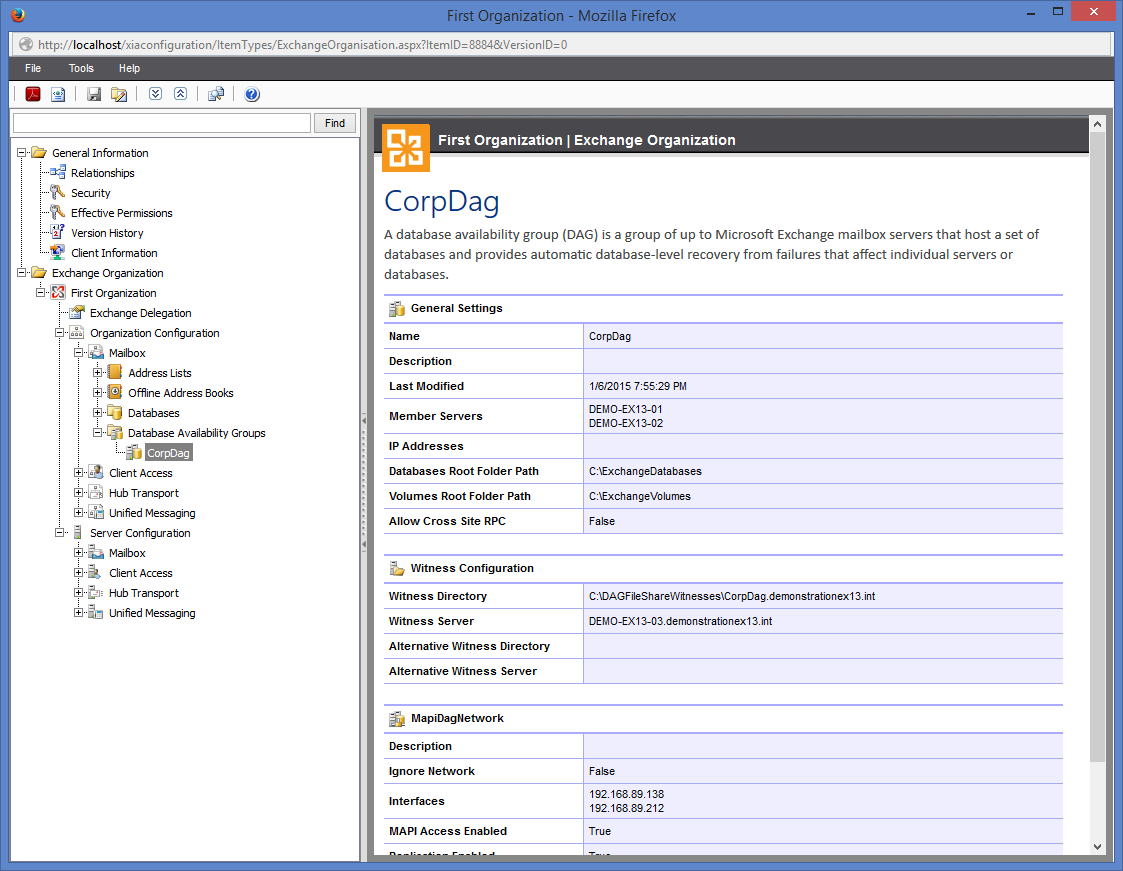This screenshot has height=871, width=1123.
Task: Click the Version History icon
Action: [x=58, y=233]
